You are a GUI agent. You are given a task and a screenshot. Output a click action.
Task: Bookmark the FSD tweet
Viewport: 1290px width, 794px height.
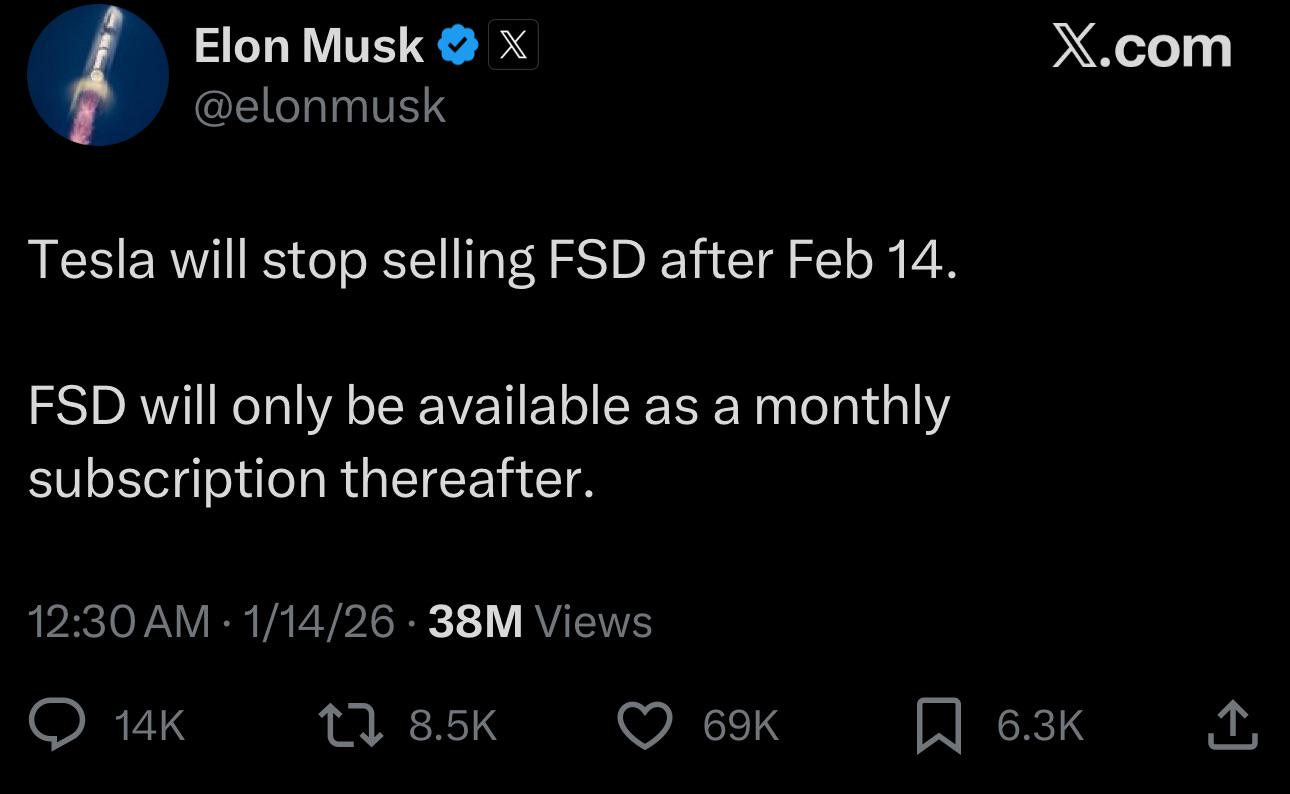939,725
